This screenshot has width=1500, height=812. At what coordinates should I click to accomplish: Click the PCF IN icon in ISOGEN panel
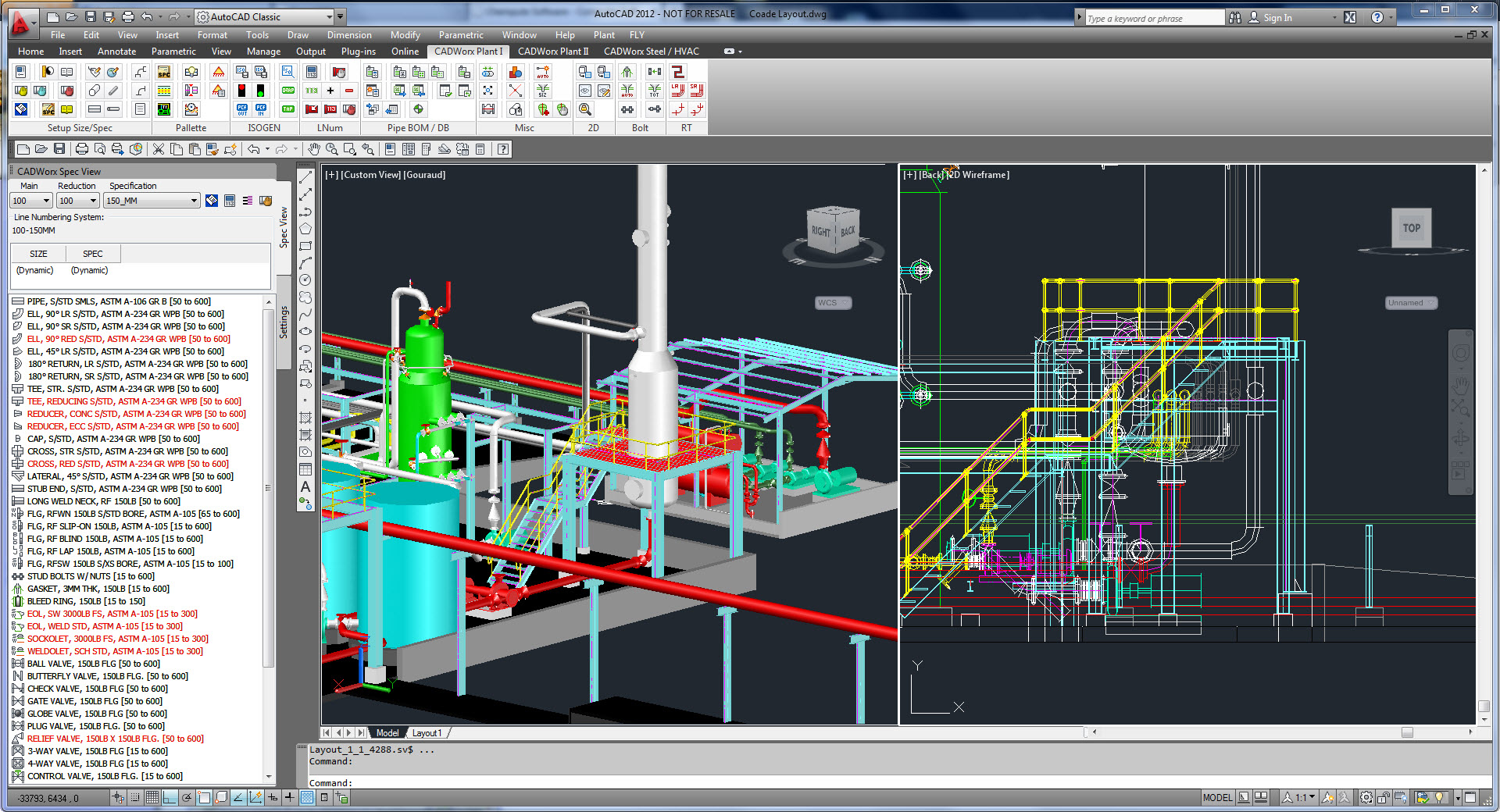pos(261,109)
